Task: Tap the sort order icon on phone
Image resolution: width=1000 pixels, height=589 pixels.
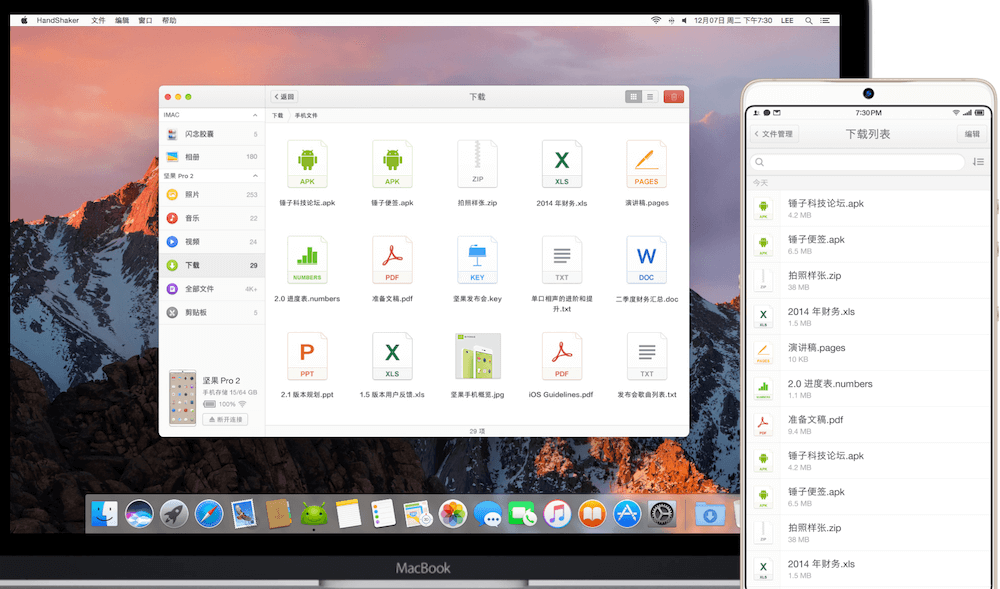Action: (978, 162)
